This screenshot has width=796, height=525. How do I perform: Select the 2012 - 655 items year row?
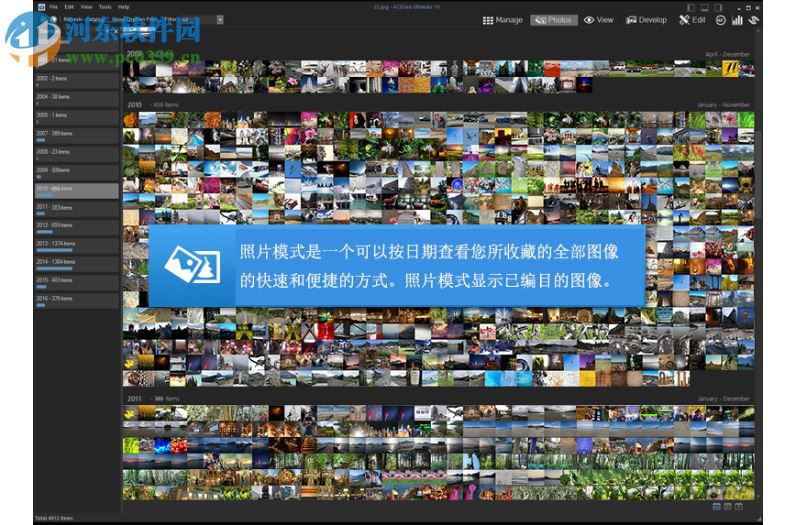click(77, 227)
